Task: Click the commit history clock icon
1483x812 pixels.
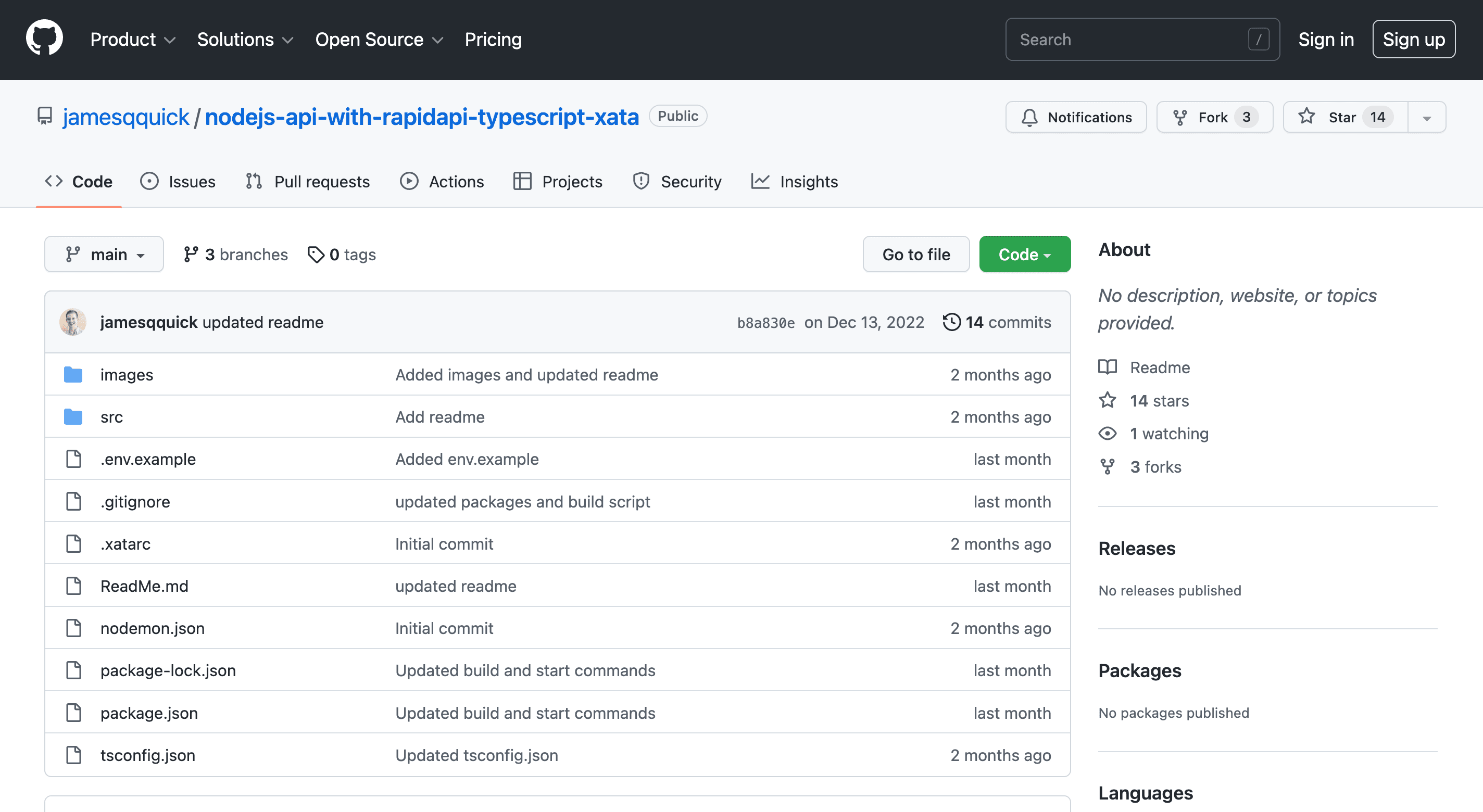Action: tap(952, 322)
